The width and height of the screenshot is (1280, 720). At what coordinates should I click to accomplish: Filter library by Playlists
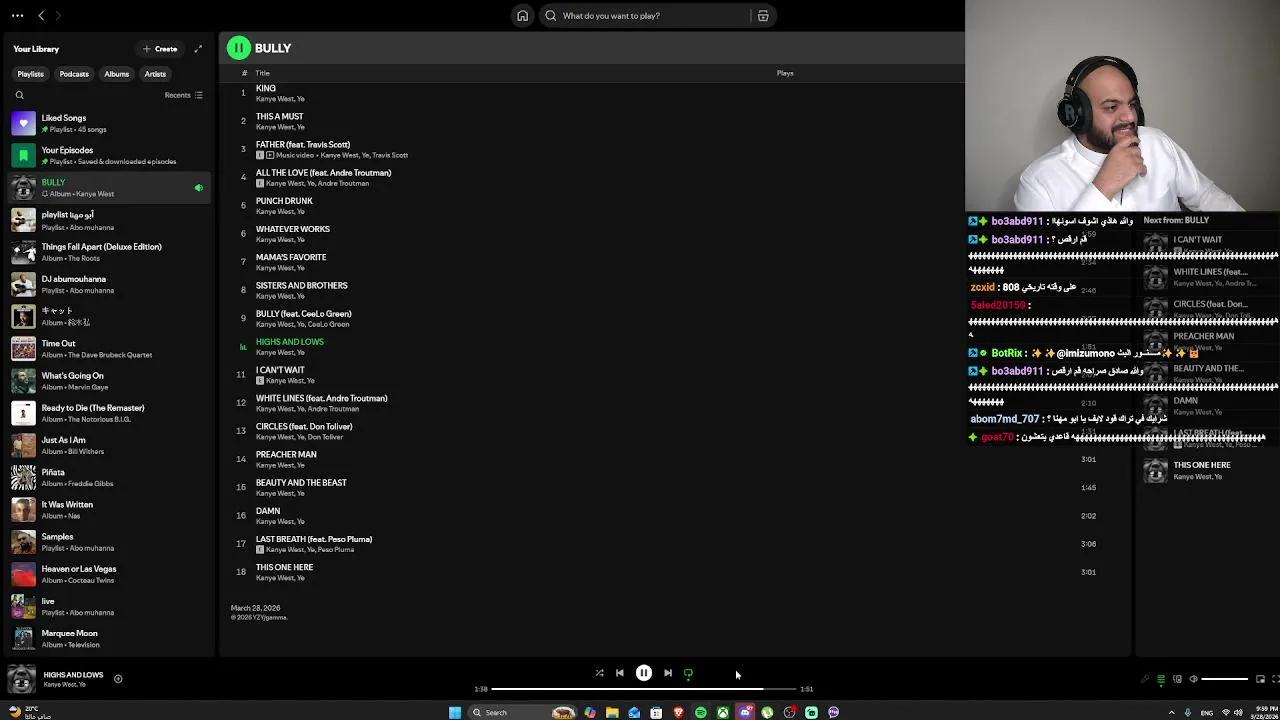point(30,74)
